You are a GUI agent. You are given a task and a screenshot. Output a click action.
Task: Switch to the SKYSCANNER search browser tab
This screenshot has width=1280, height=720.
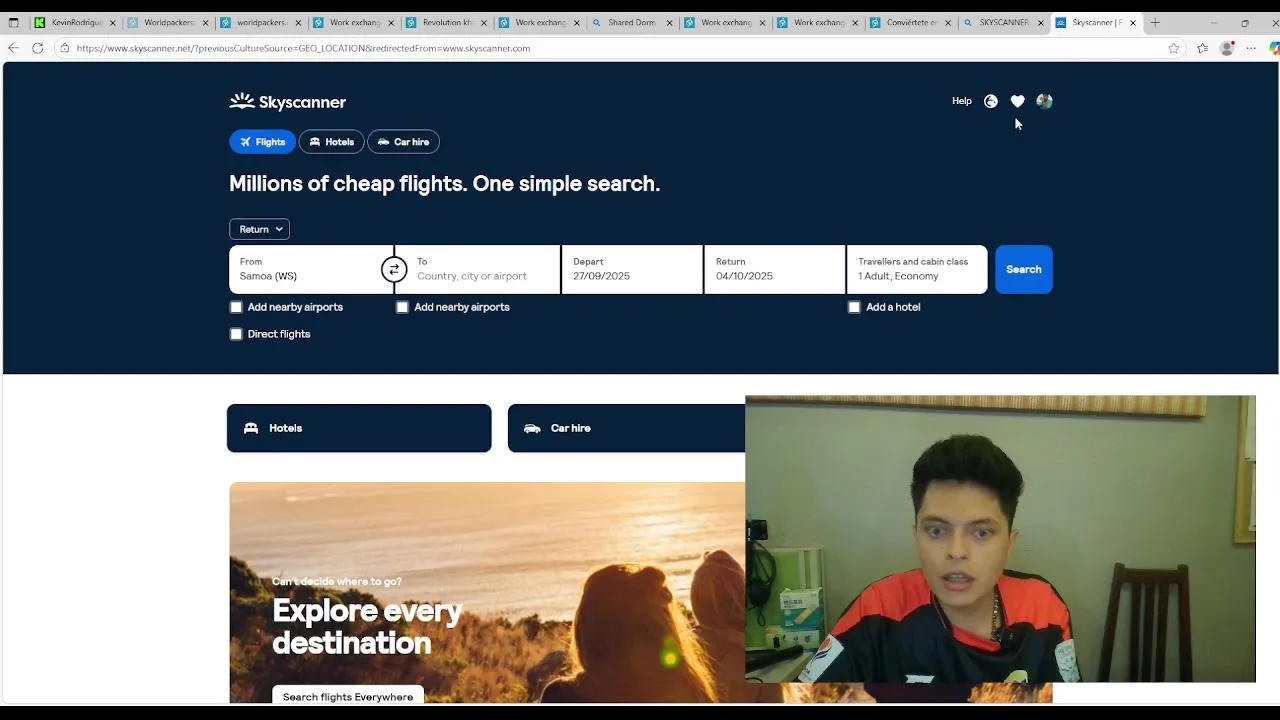pos(1003,22)
